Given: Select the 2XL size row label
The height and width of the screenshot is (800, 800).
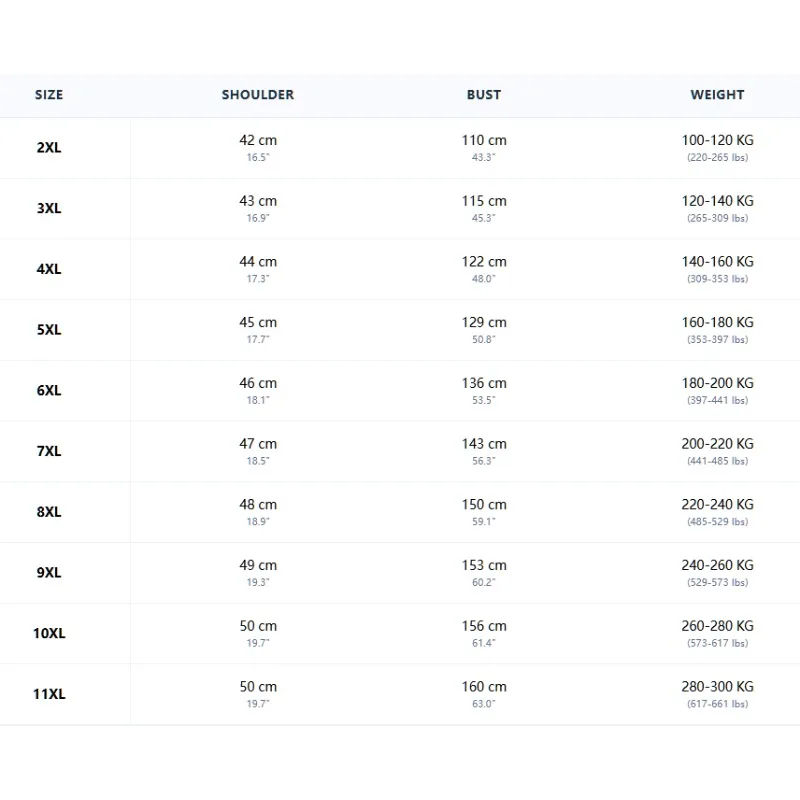Looking at the screenshot, I should coord(49,148).
